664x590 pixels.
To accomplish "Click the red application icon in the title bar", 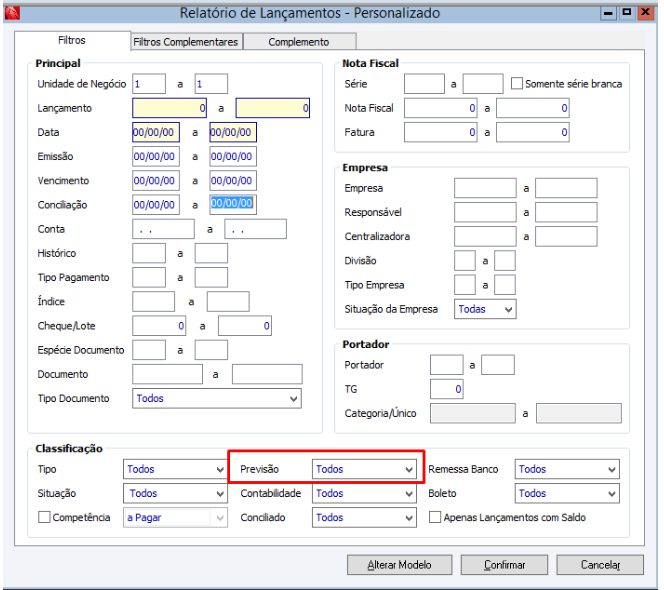I will click(12, 13).
